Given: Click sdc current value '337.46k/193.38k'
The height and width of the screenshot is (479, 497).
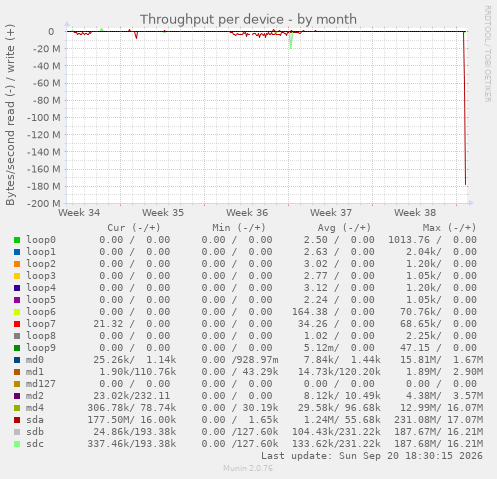Looking at the screenshot, I should (132, 444).
